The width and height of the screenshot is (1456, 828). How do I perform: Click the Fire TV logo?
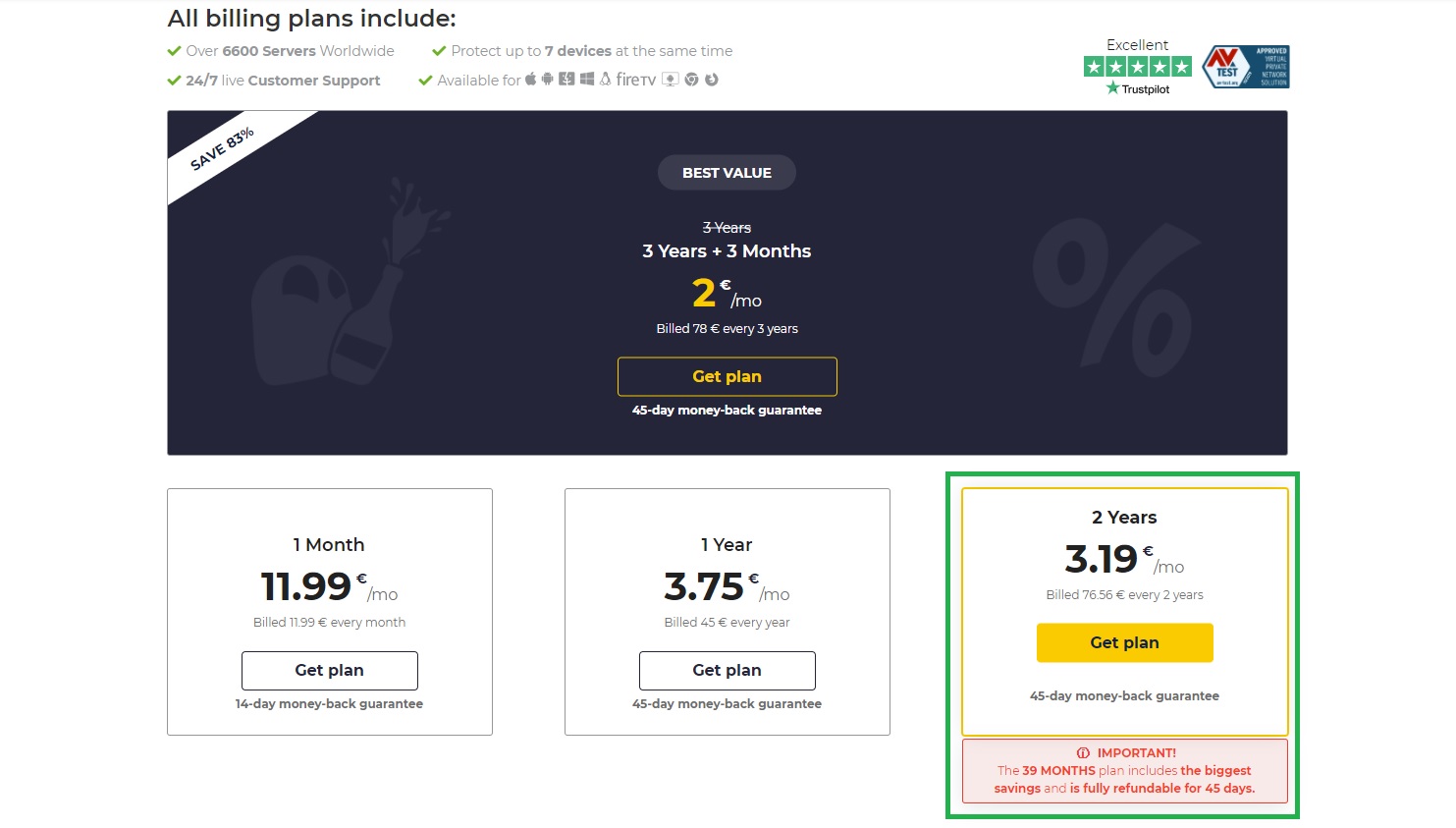click(x=635, y=80)
